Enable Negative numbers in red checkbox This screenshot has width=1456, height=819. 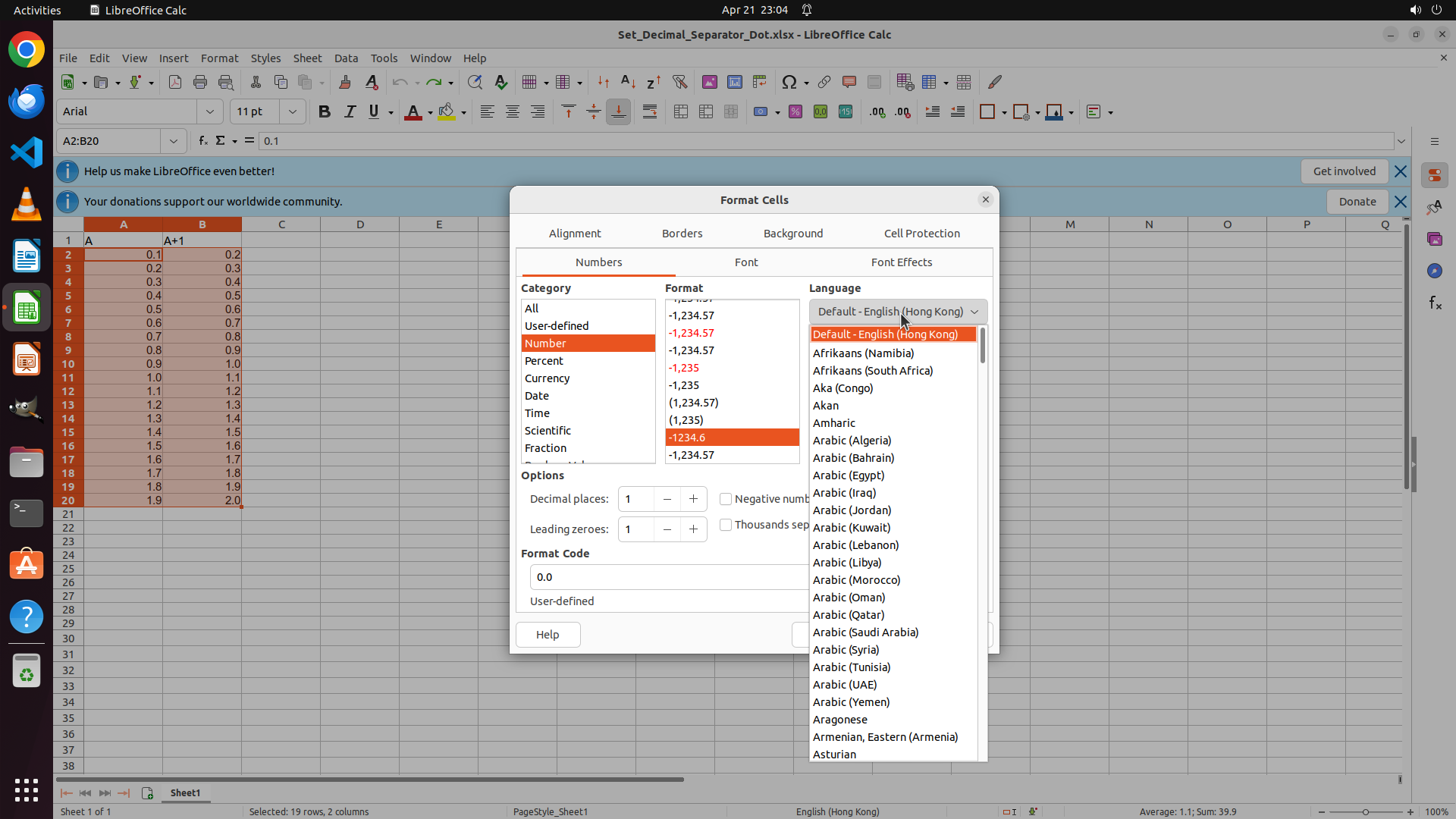coord(726,499)
